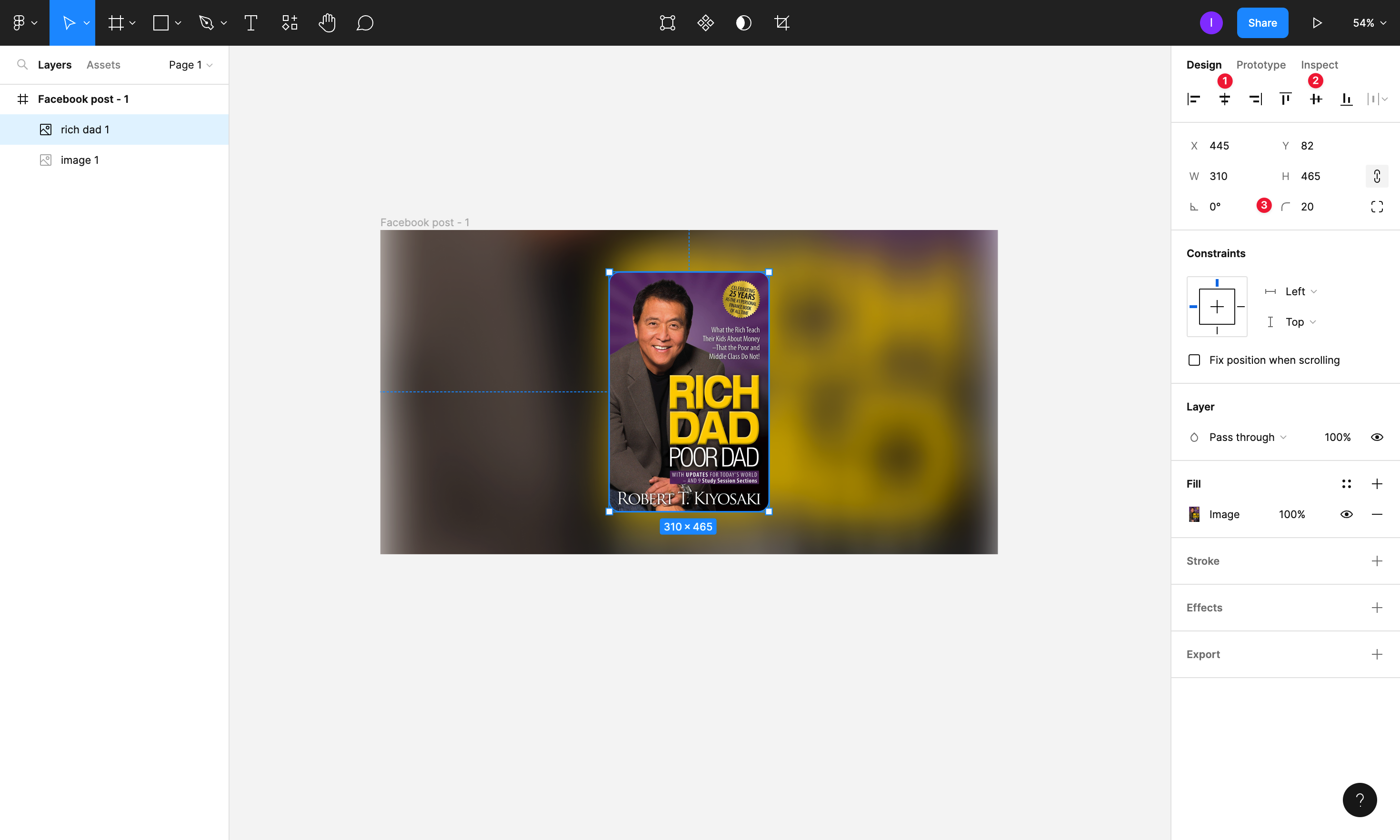Click the Share button

[1262, 23]
